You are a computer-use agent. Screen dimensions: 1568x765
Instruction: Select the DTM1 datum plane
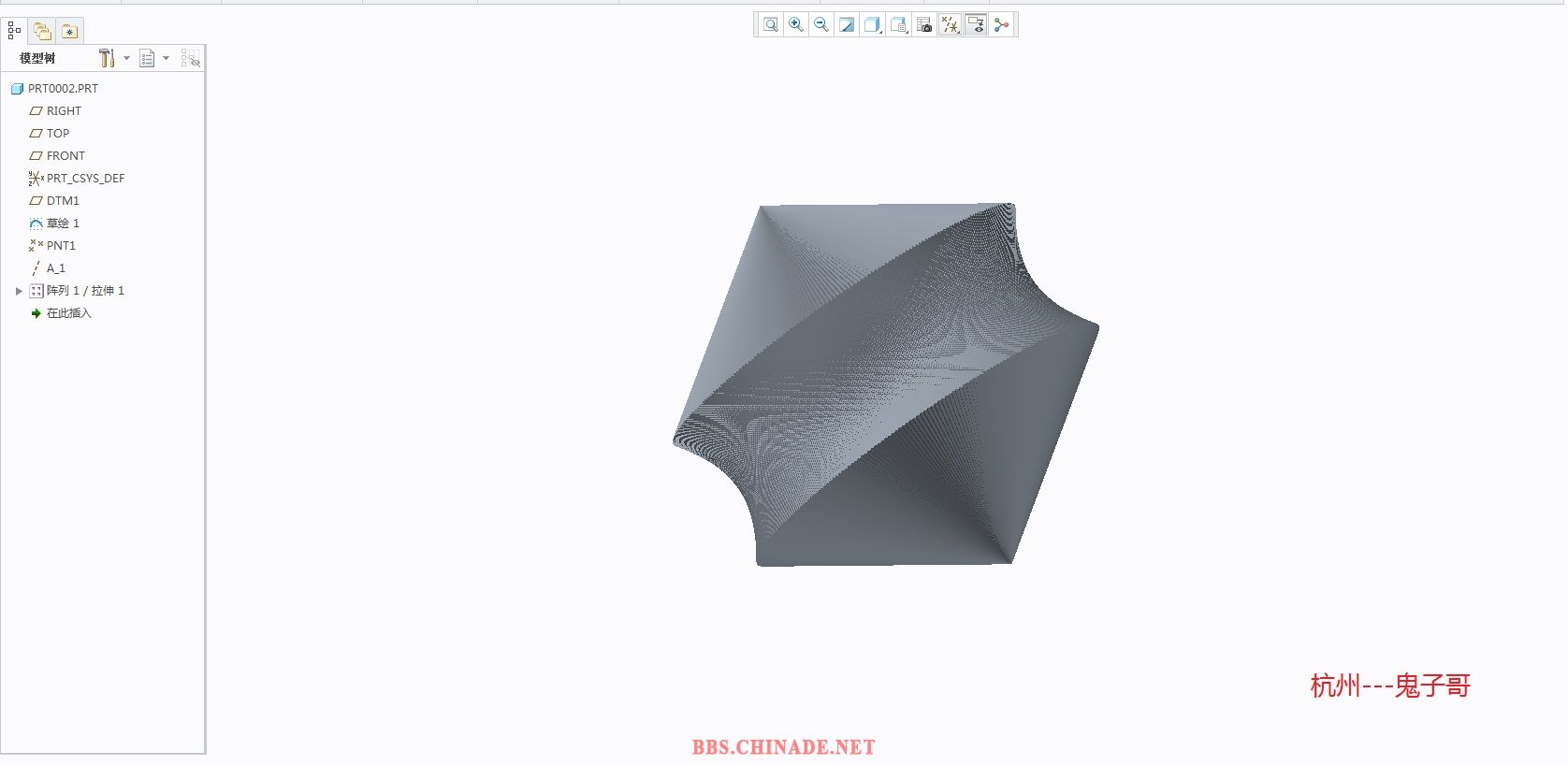pyautogui.click(x=63, y=201)
